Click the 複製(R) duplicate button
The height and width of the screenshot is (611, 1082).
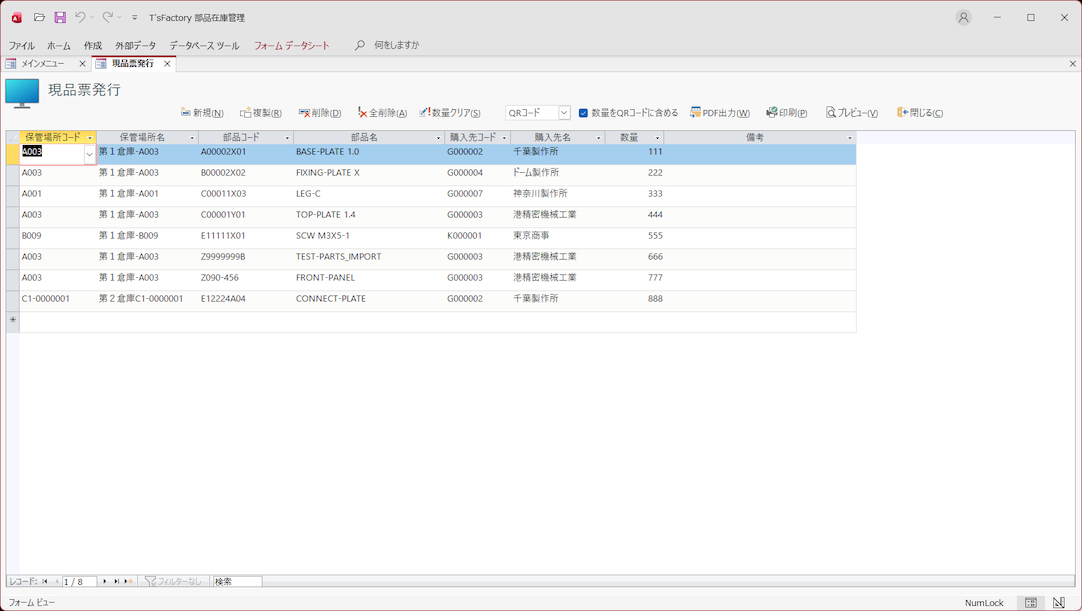pyautogui.click(x=261, y=113)
